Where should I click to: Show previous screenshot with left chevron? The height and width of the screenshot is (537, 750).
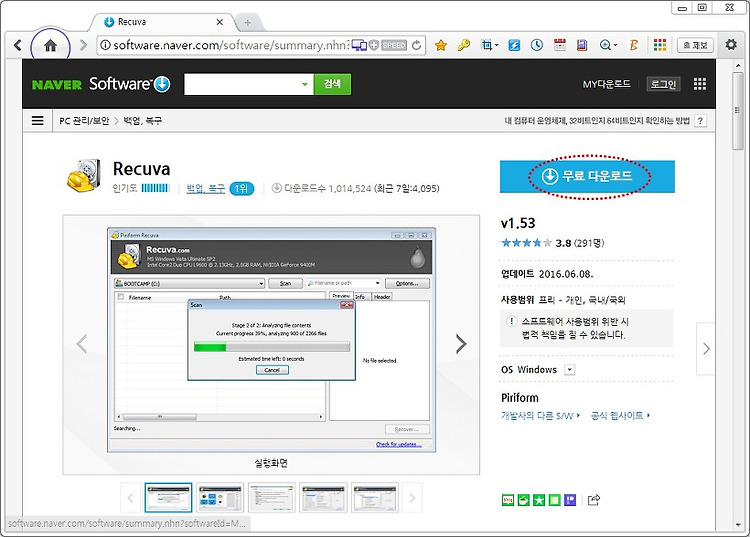coord(82,344)
